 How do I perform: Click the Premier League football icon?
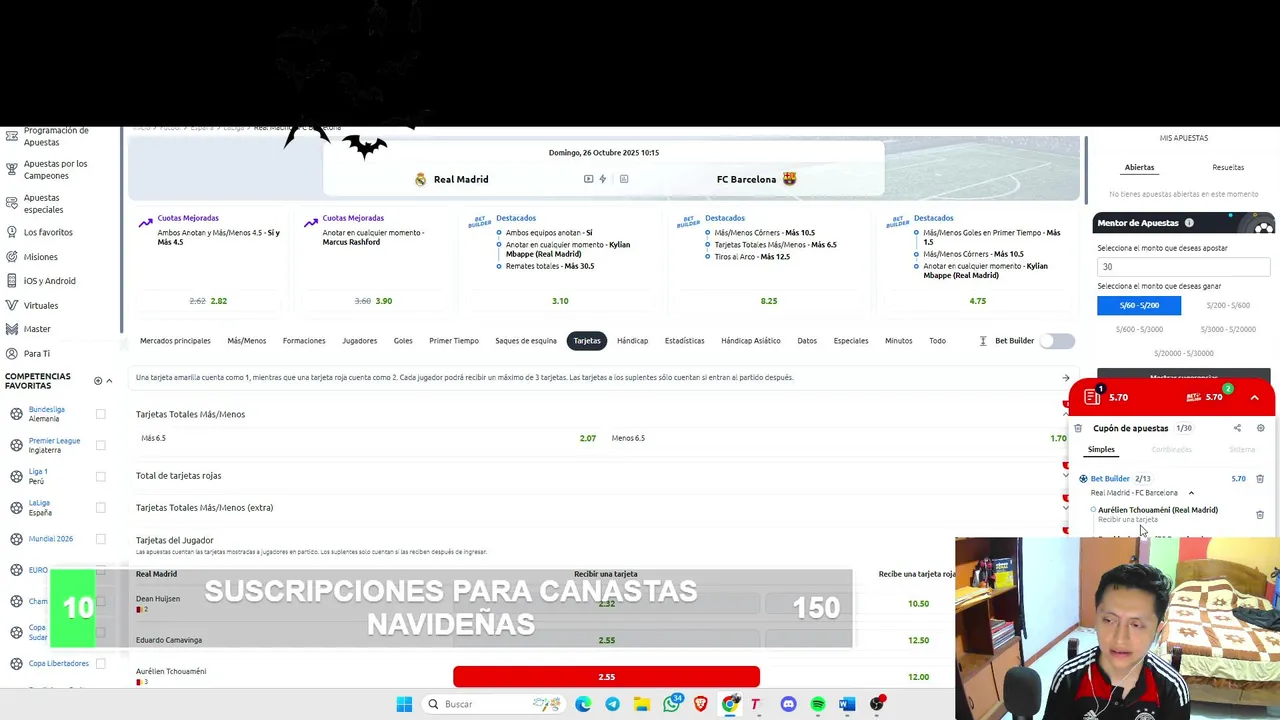[16, 445]
